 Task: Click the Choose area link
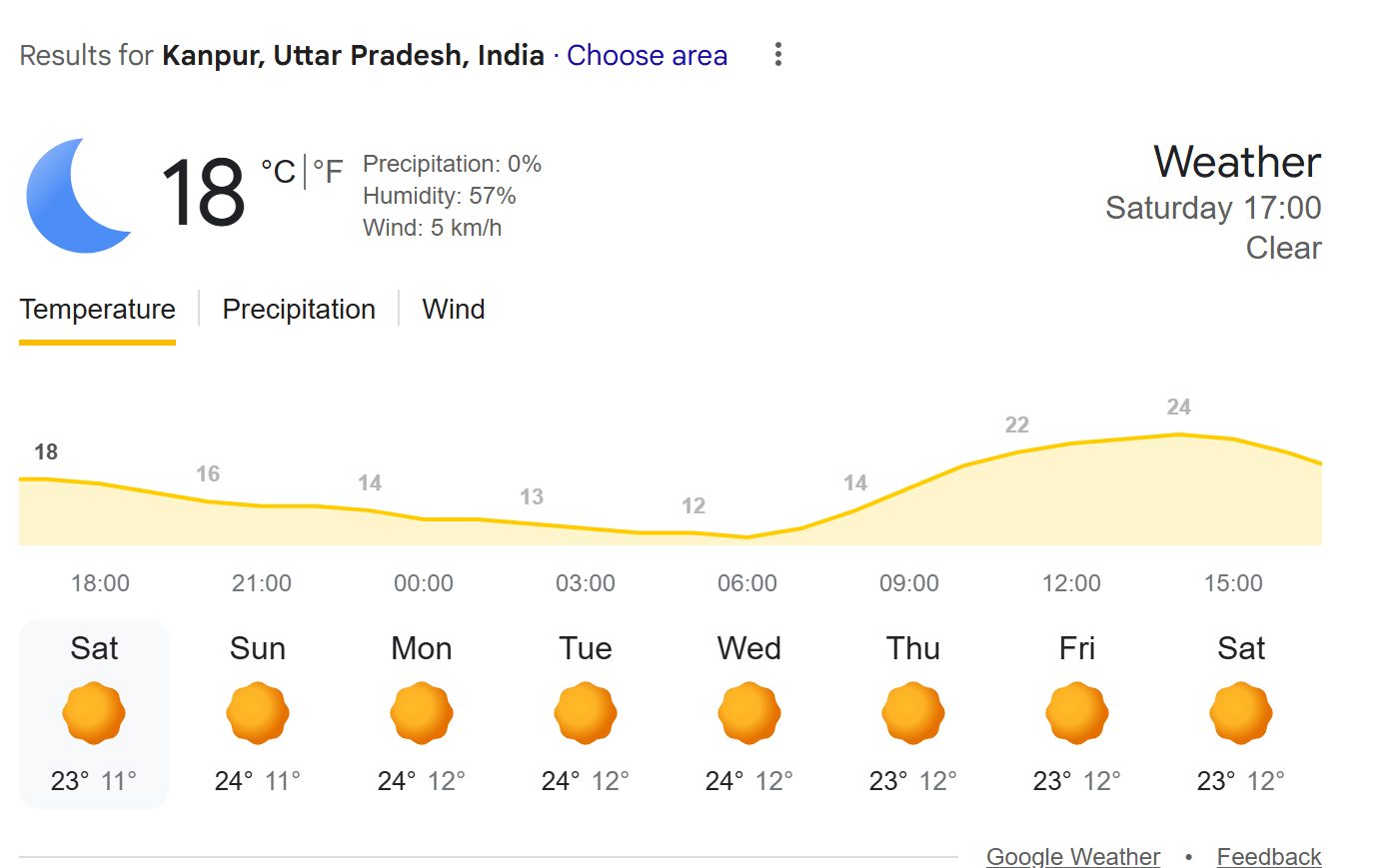pyautogui.click(x=647, y=56)
